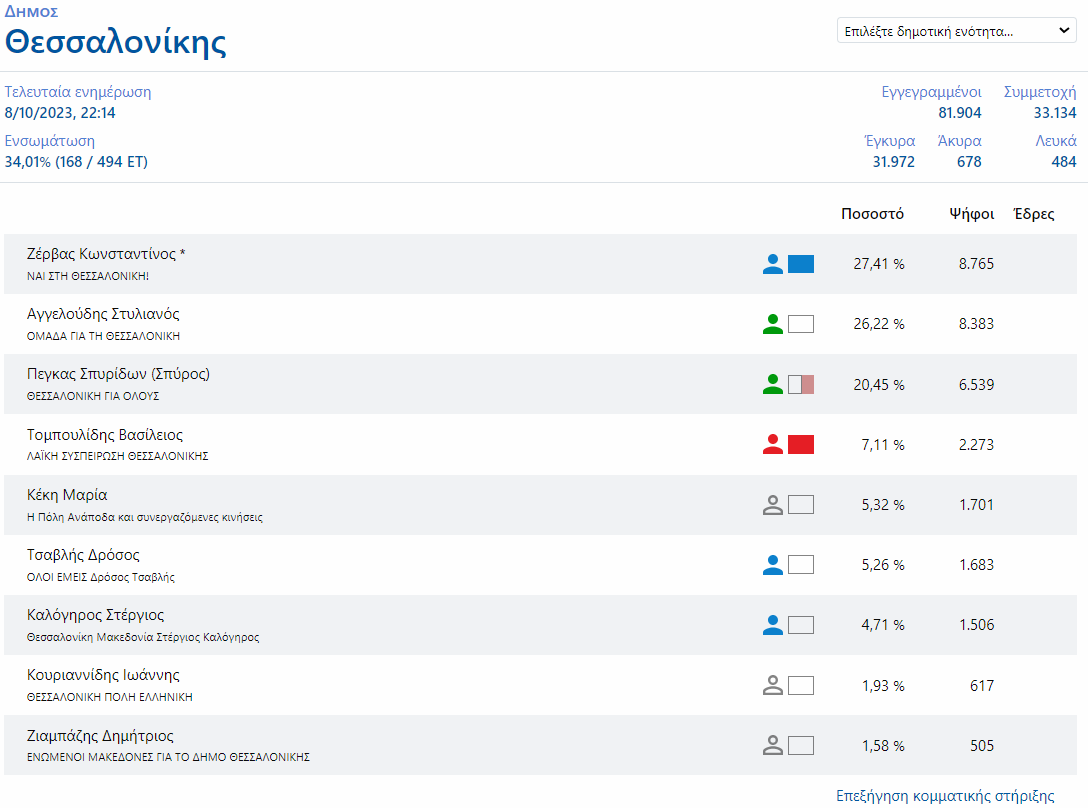The height and width of the screenshot is (808, 1088).
Task: Click the blue person icon beside Καλόγηρος Στέργιος
Action: pos(772,625)
